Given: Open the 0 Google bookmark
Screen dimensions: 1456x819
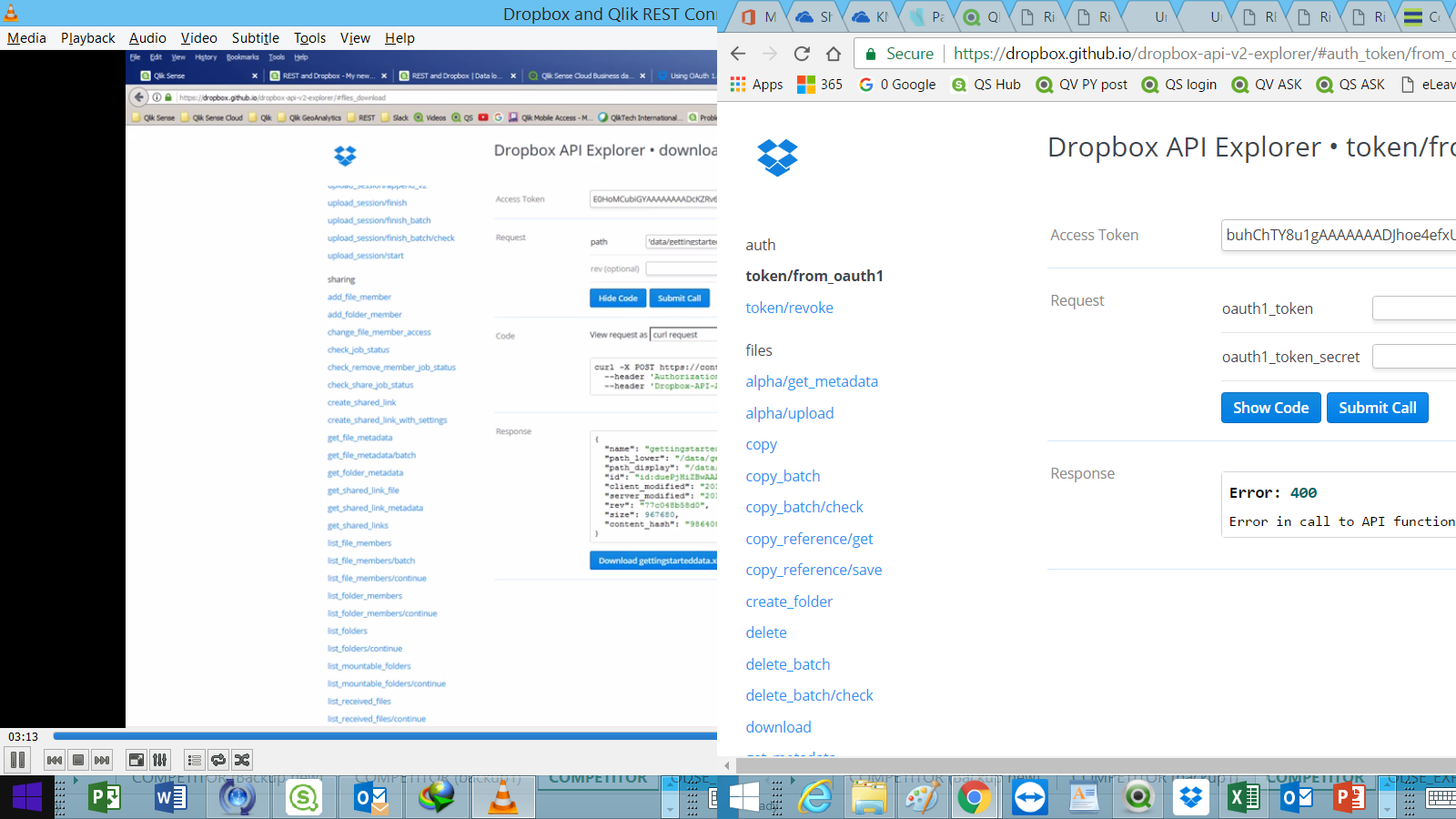Looking at the screenshot, I should coord(897,85).
